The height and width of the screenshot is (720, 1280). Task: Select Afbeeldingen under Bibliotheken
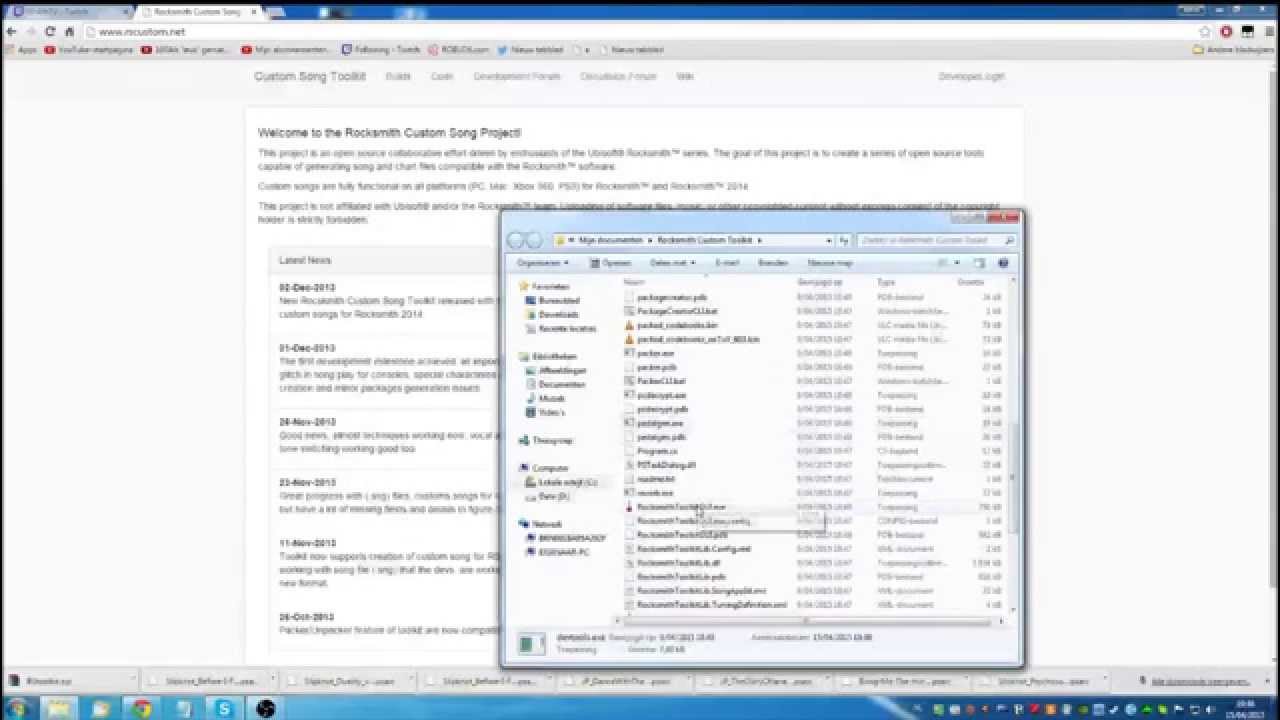(562, 370)
